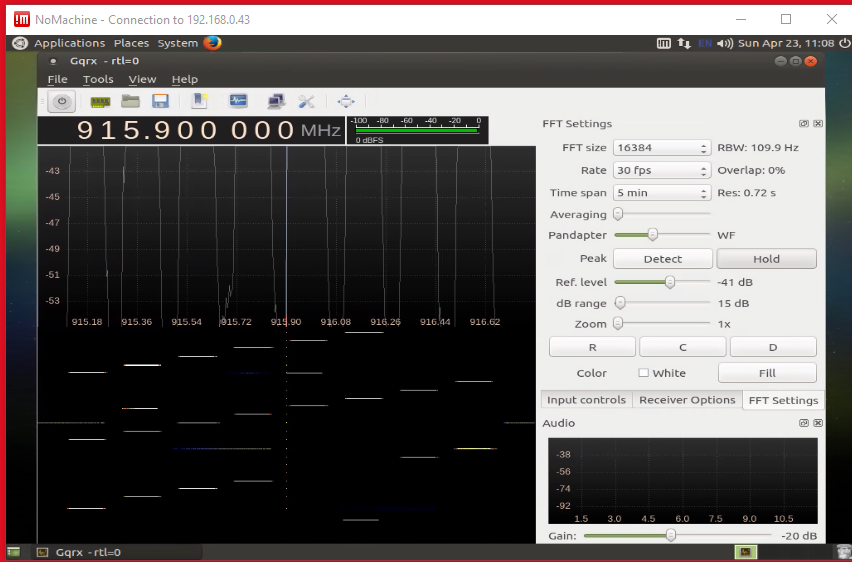Click the 916.44 frequency axis label

(x=435, y=322)
